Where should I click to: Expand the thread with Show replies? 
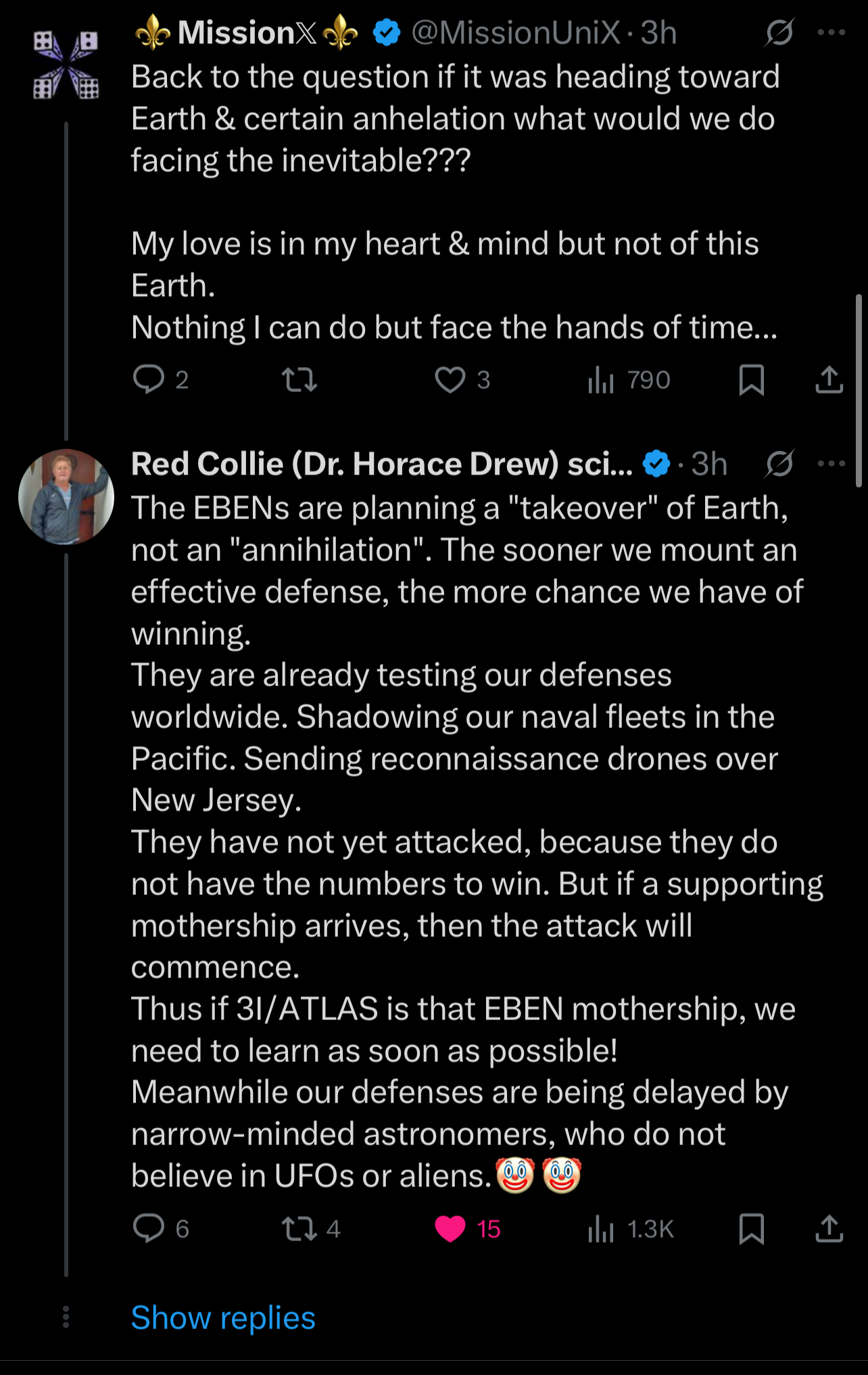223,1318
